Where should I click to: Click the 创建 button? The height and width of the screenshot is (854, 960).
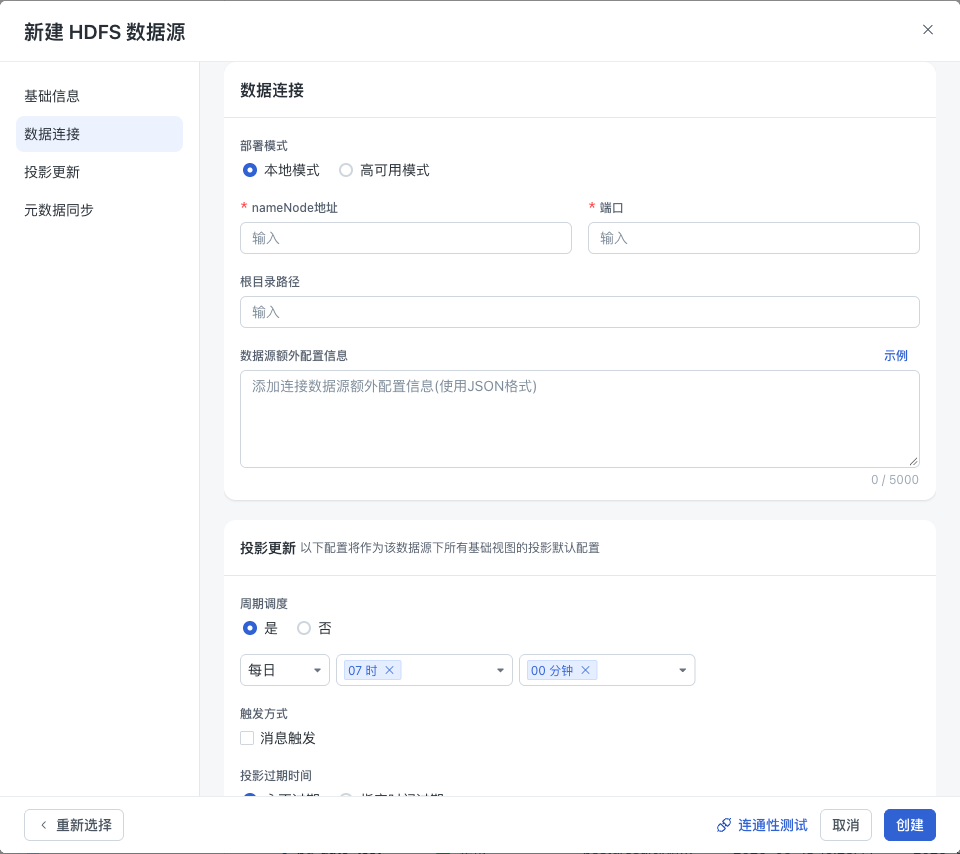[910, 825]
